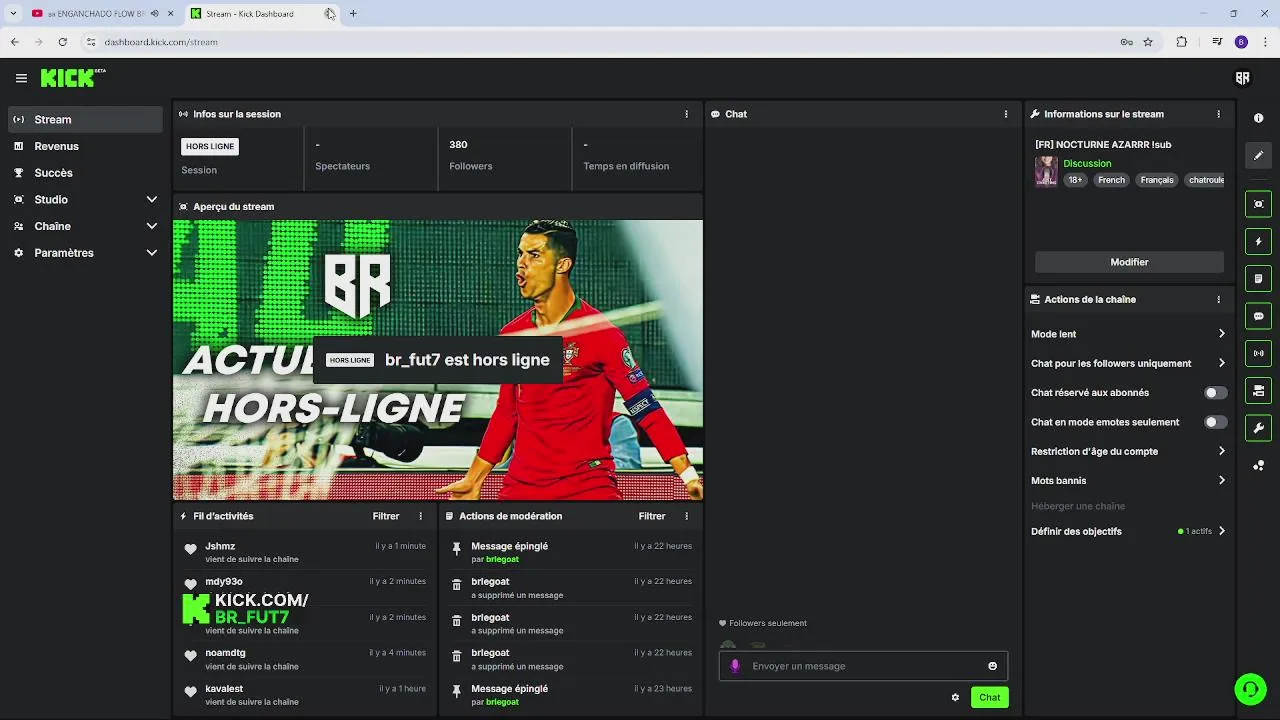
Task: Click the Discussion category thumbnail
Action: tap(1046, 171)
